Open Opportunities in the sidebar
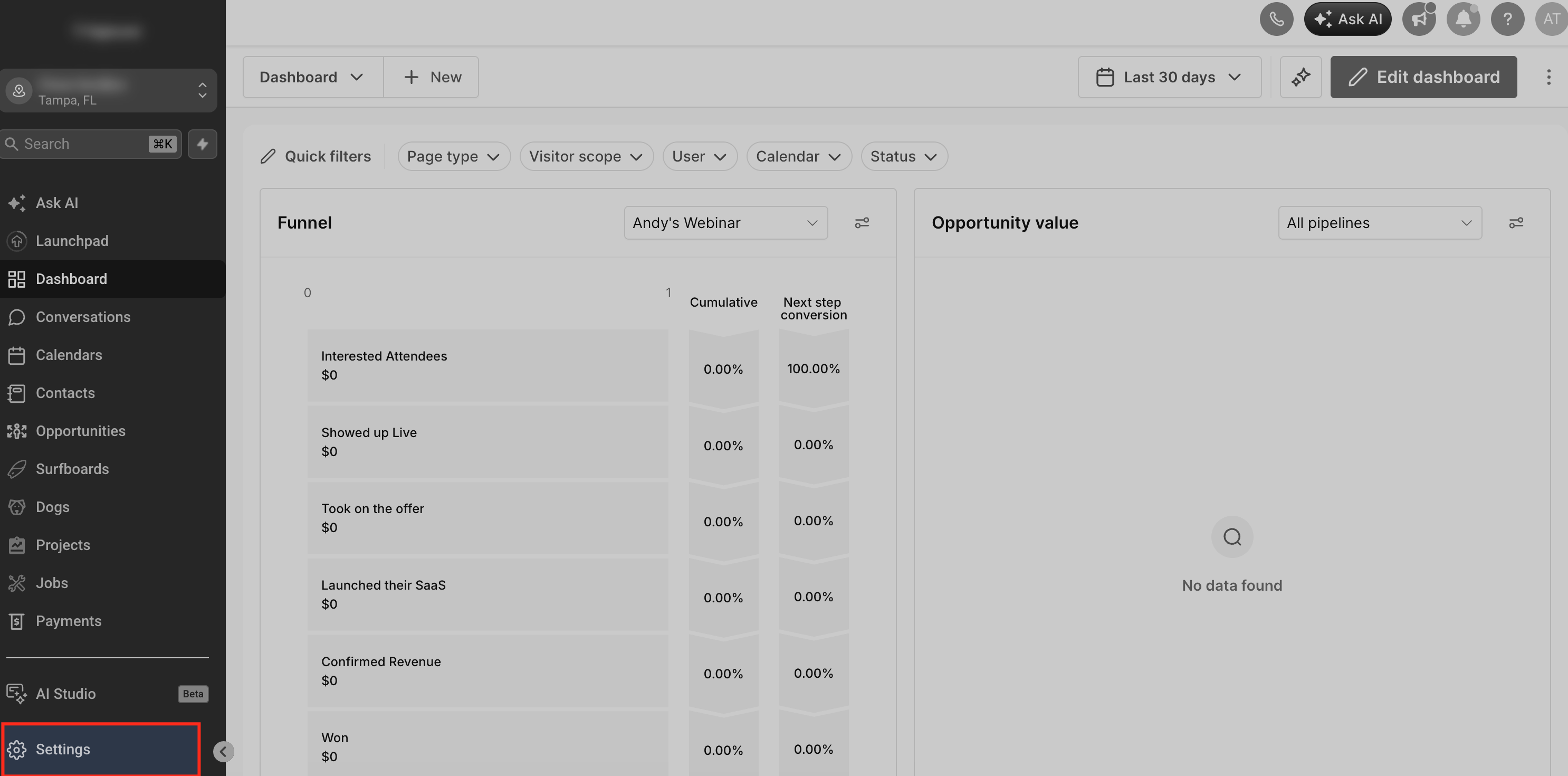 click(112, 431)
